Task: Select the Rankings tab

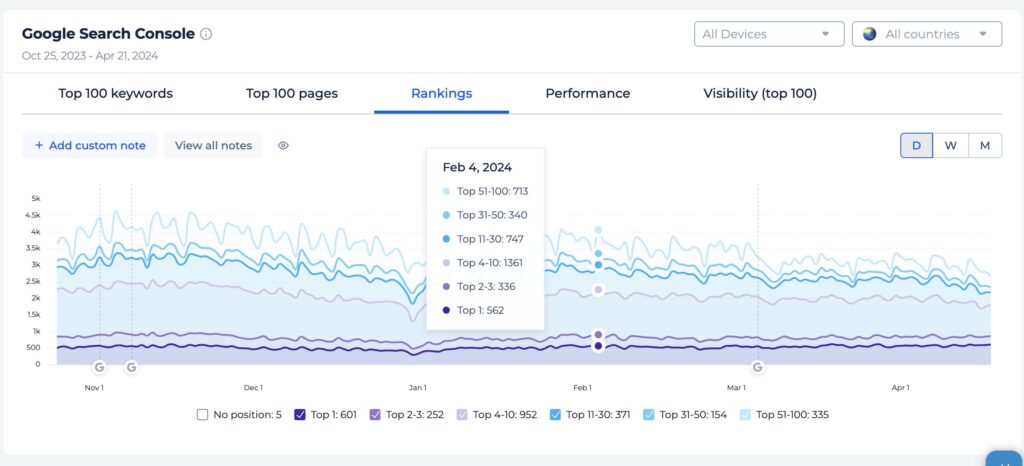Action: (x=441, y=93)
